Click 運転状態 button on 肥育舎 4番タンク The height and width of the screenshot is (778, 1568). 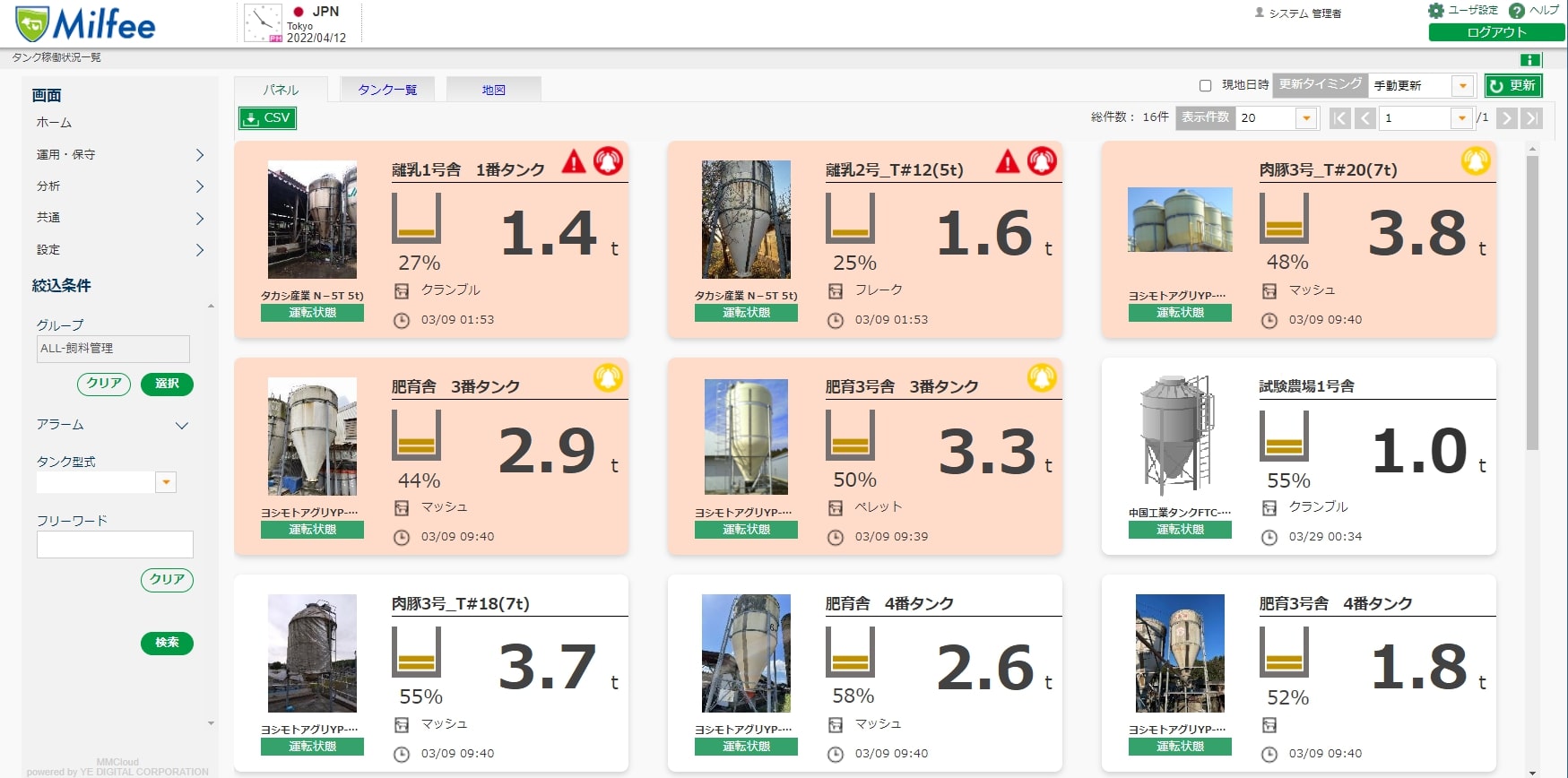[x=746, y=747]
